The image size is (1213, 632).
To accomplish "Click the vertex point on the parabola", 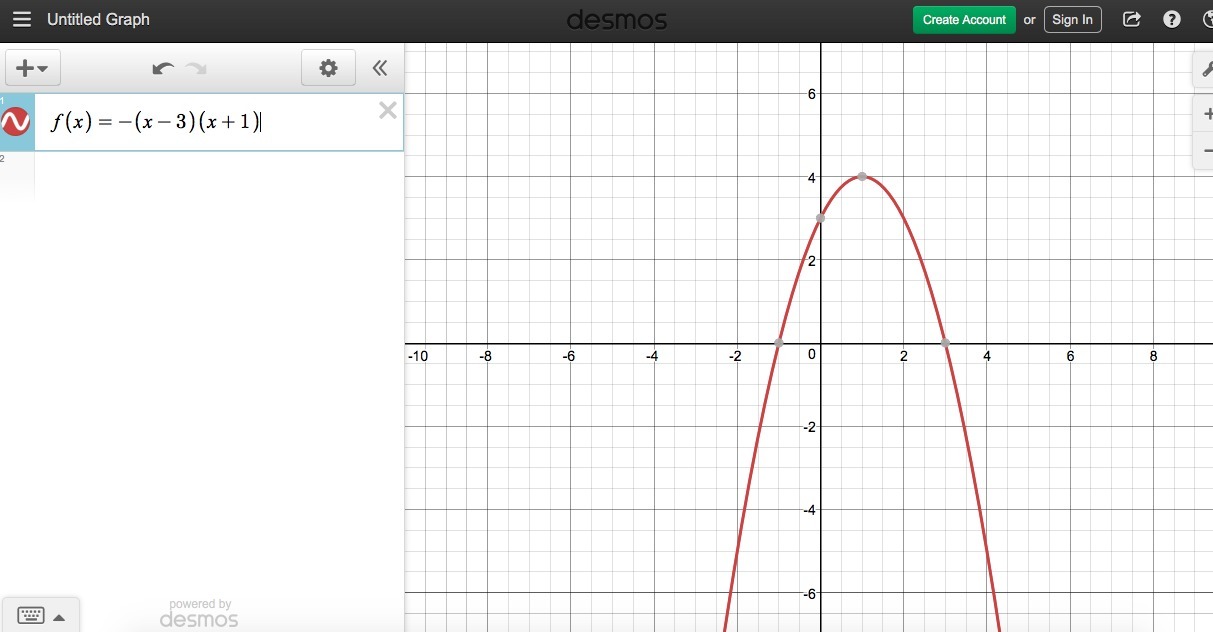I will click(x=862, y=177).
